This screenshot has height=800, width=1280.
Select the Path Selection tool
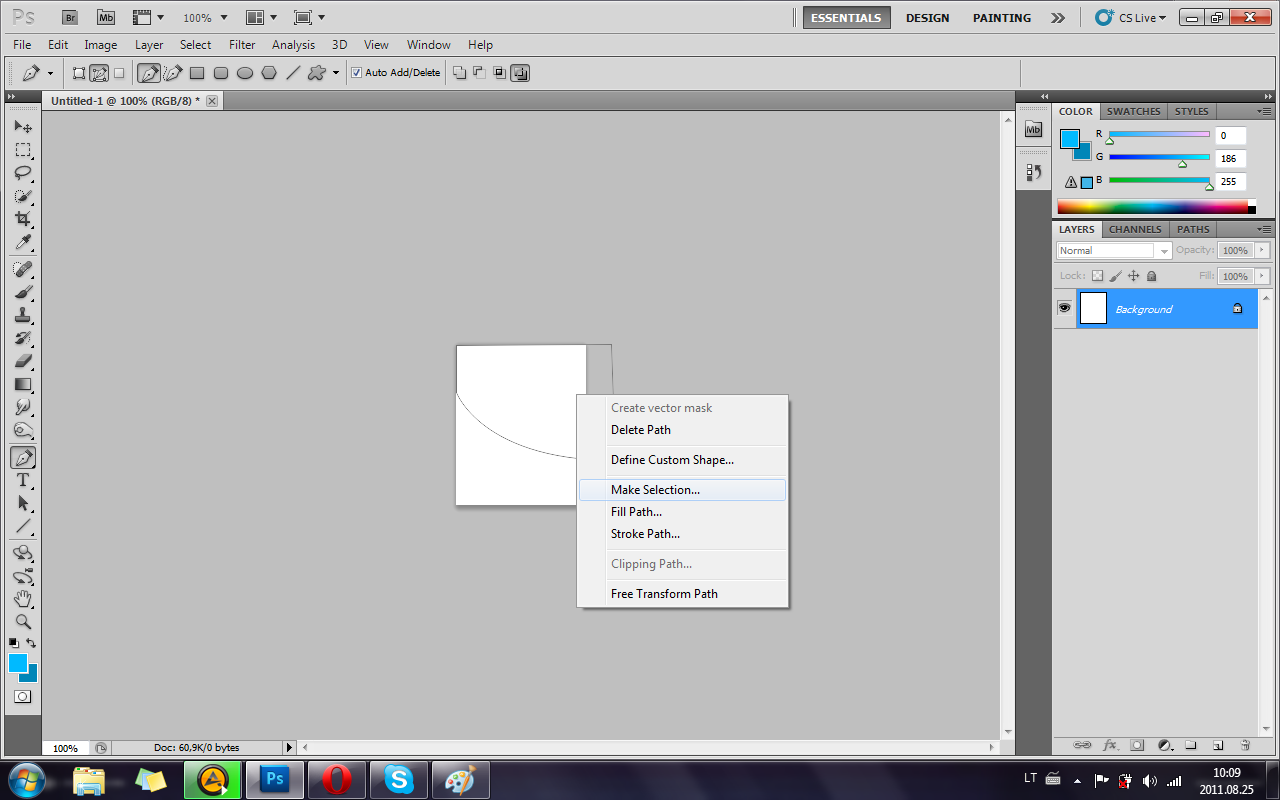[23, 503]
